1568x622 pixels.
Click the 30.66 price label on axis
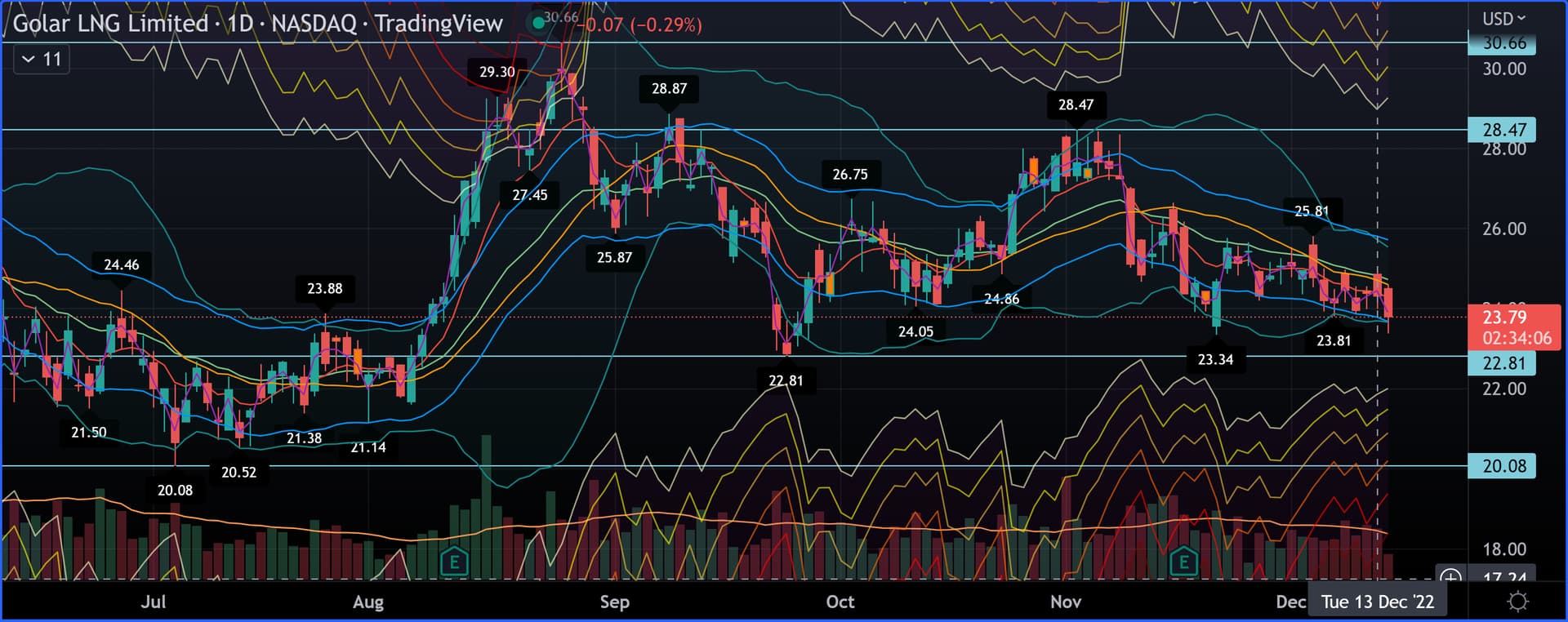point(1503,43)
